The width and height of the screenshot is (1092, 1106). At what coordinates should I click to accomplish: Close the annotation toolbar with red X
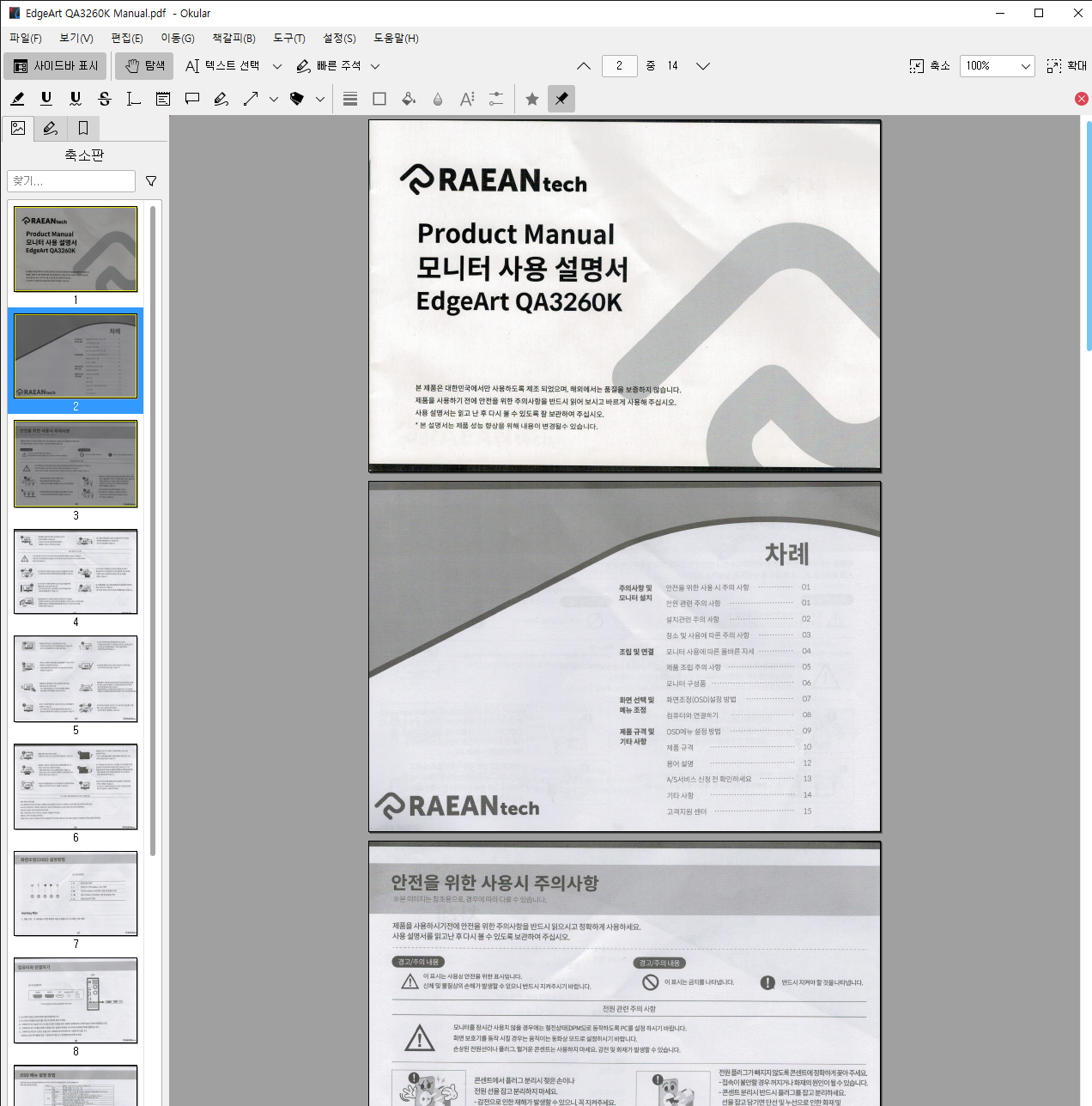pyautogui.click(x=1082, y=99)
